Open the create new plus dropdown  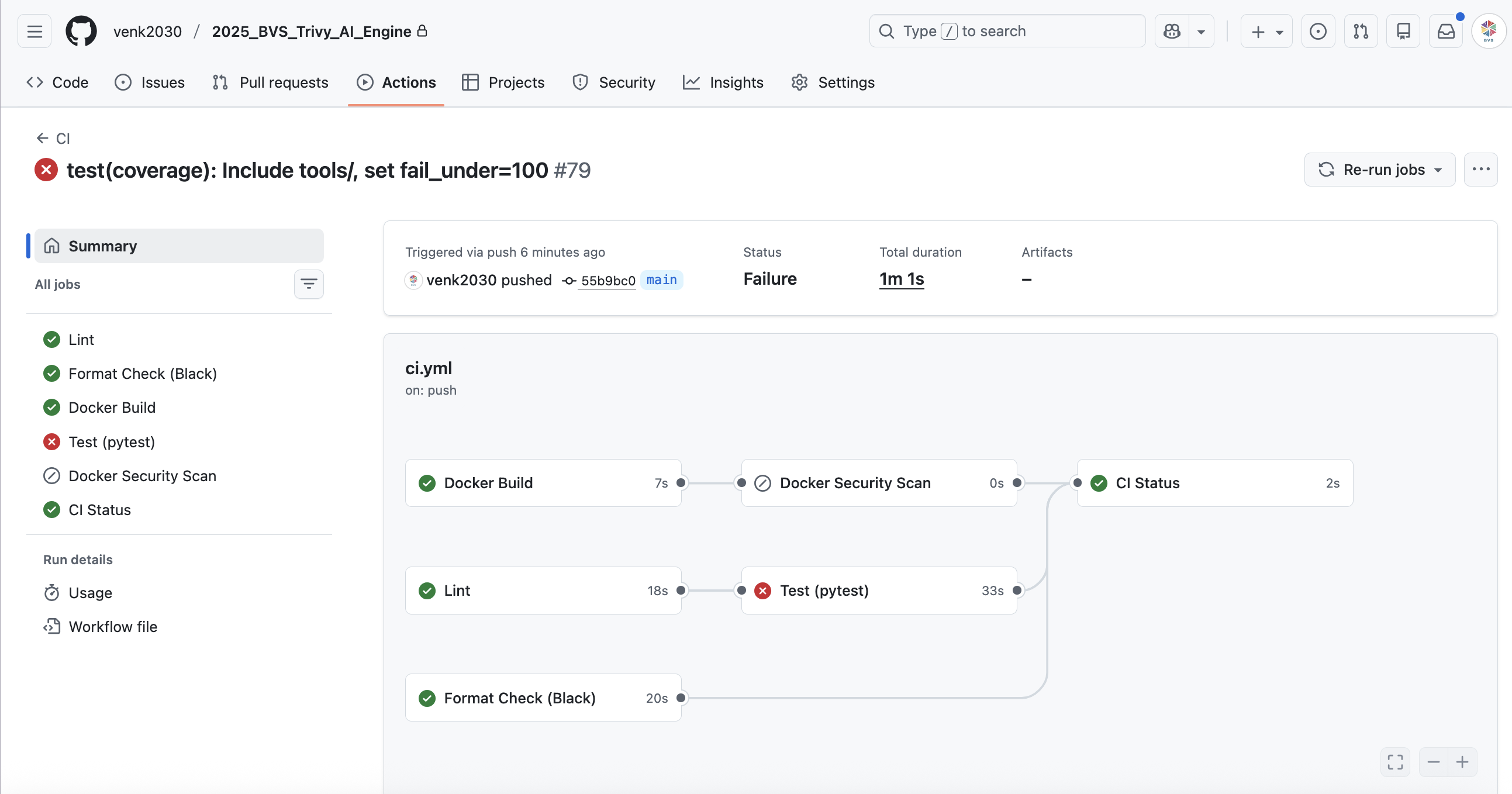[1266, 31]
